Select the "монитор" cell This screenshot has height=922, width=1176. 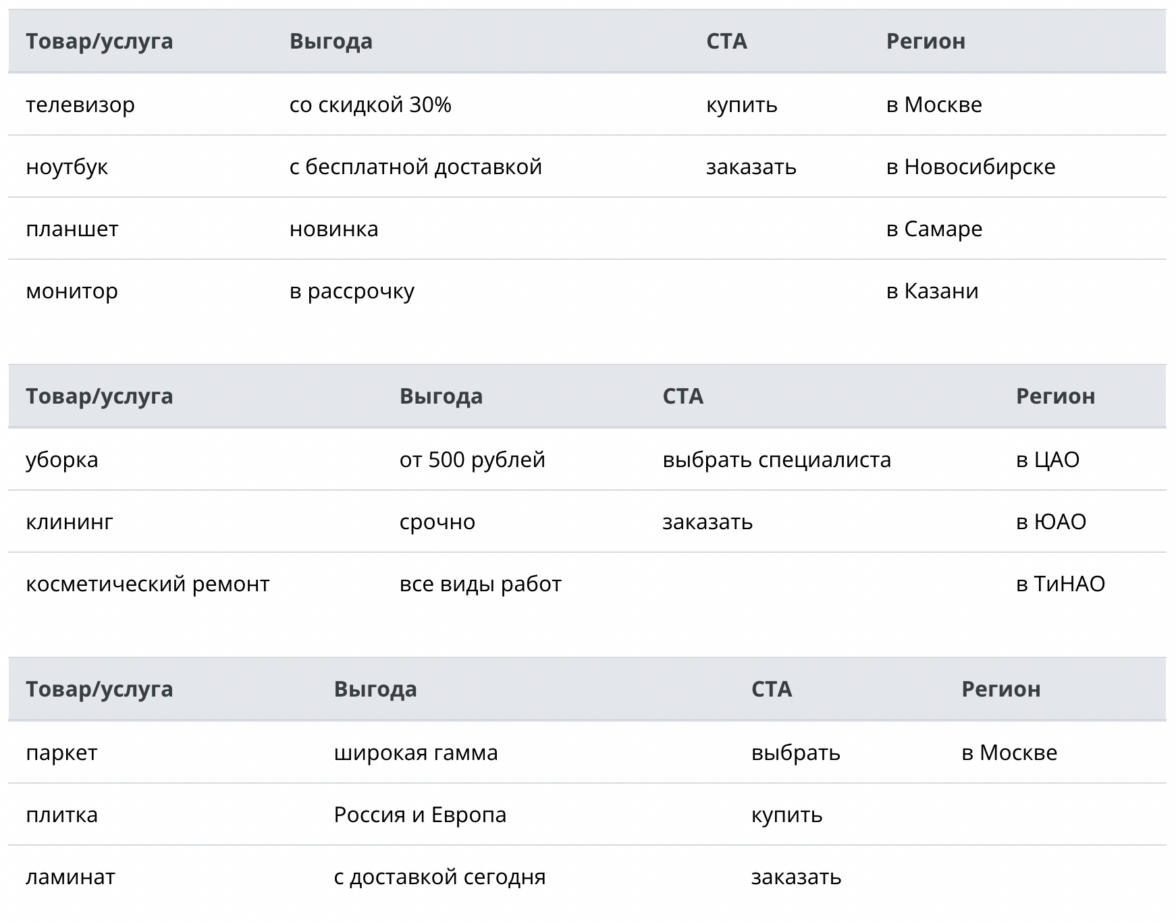pos(72,291)
